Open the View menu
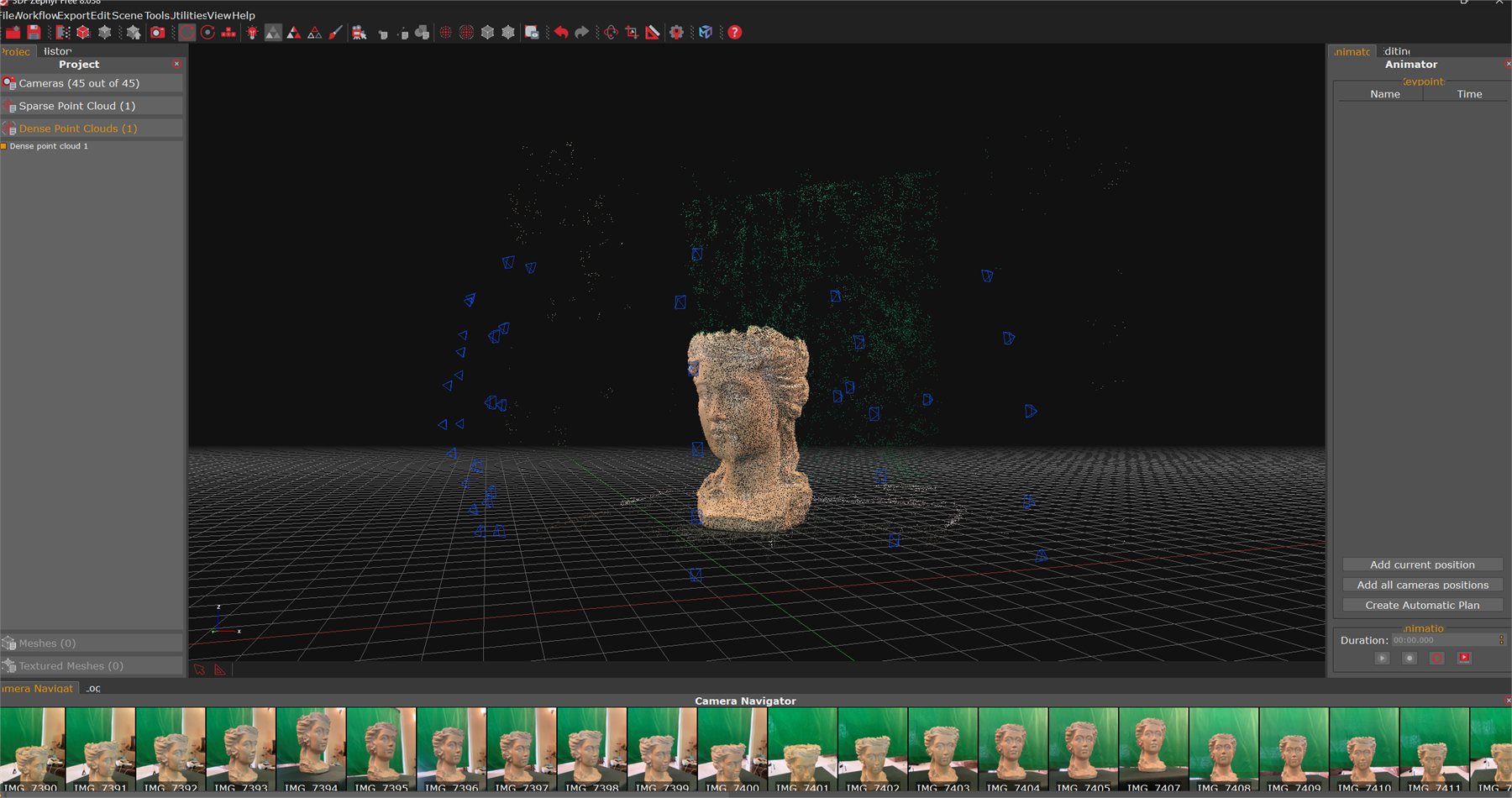Screen dimensions: 1512x798 219,15
